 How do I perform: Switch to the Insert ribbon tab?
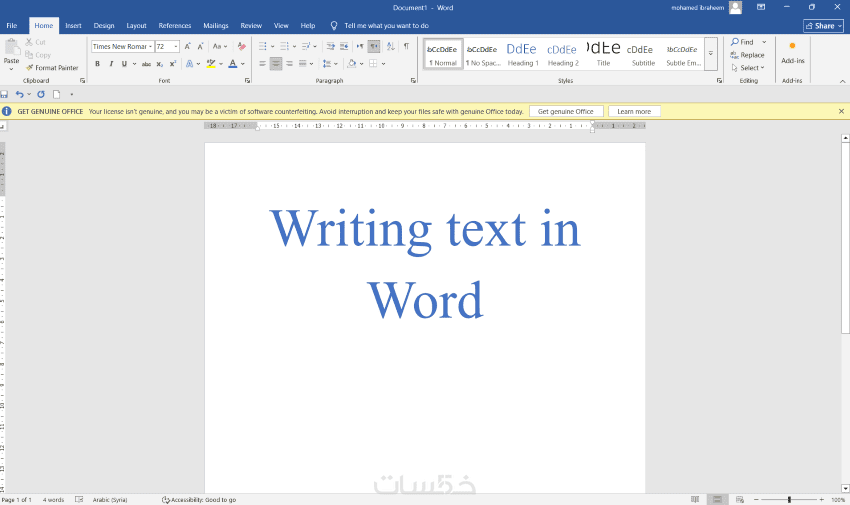click(73, 25)
